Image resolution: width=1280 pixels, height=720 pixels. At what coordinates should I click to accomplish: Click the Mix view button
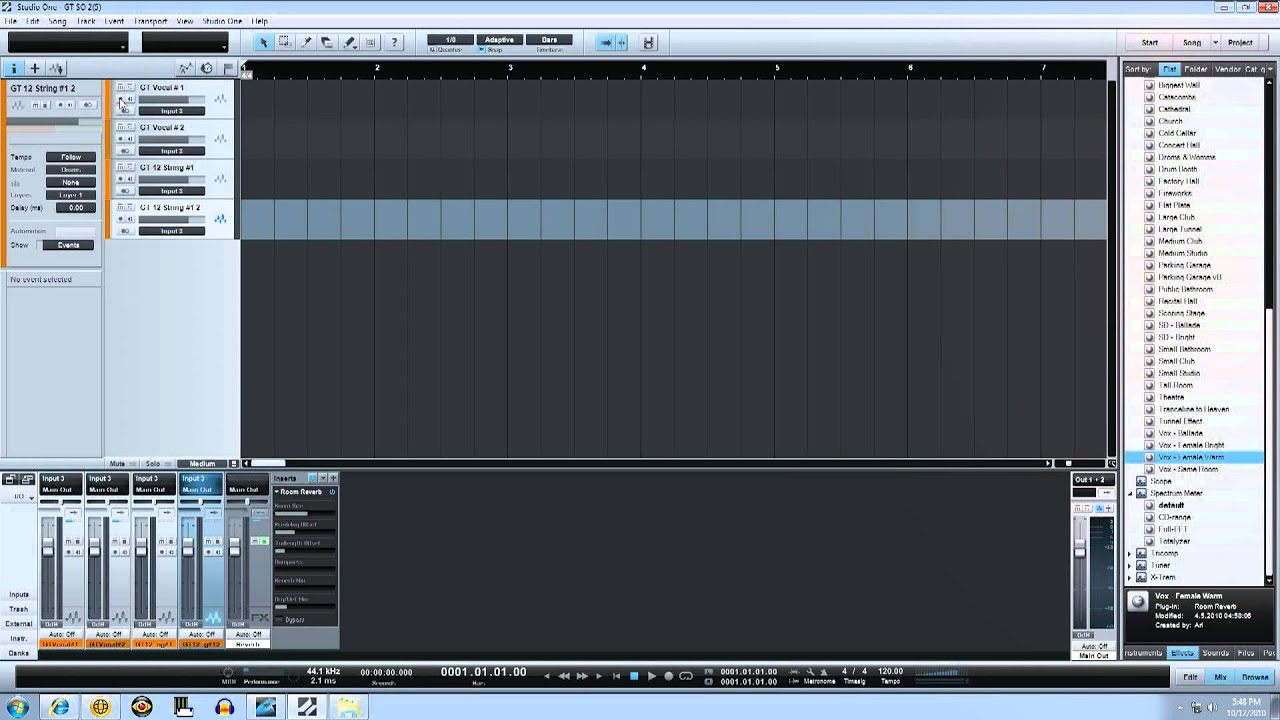[1220, 677]
